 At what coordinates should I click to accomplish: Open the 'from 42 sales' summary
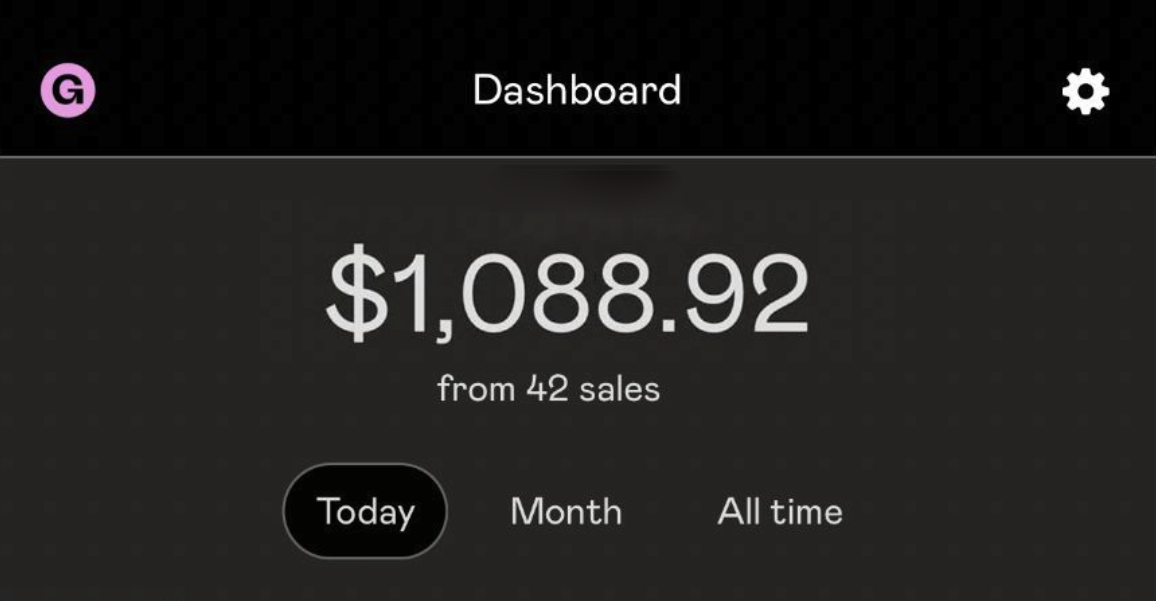(548, 389)
